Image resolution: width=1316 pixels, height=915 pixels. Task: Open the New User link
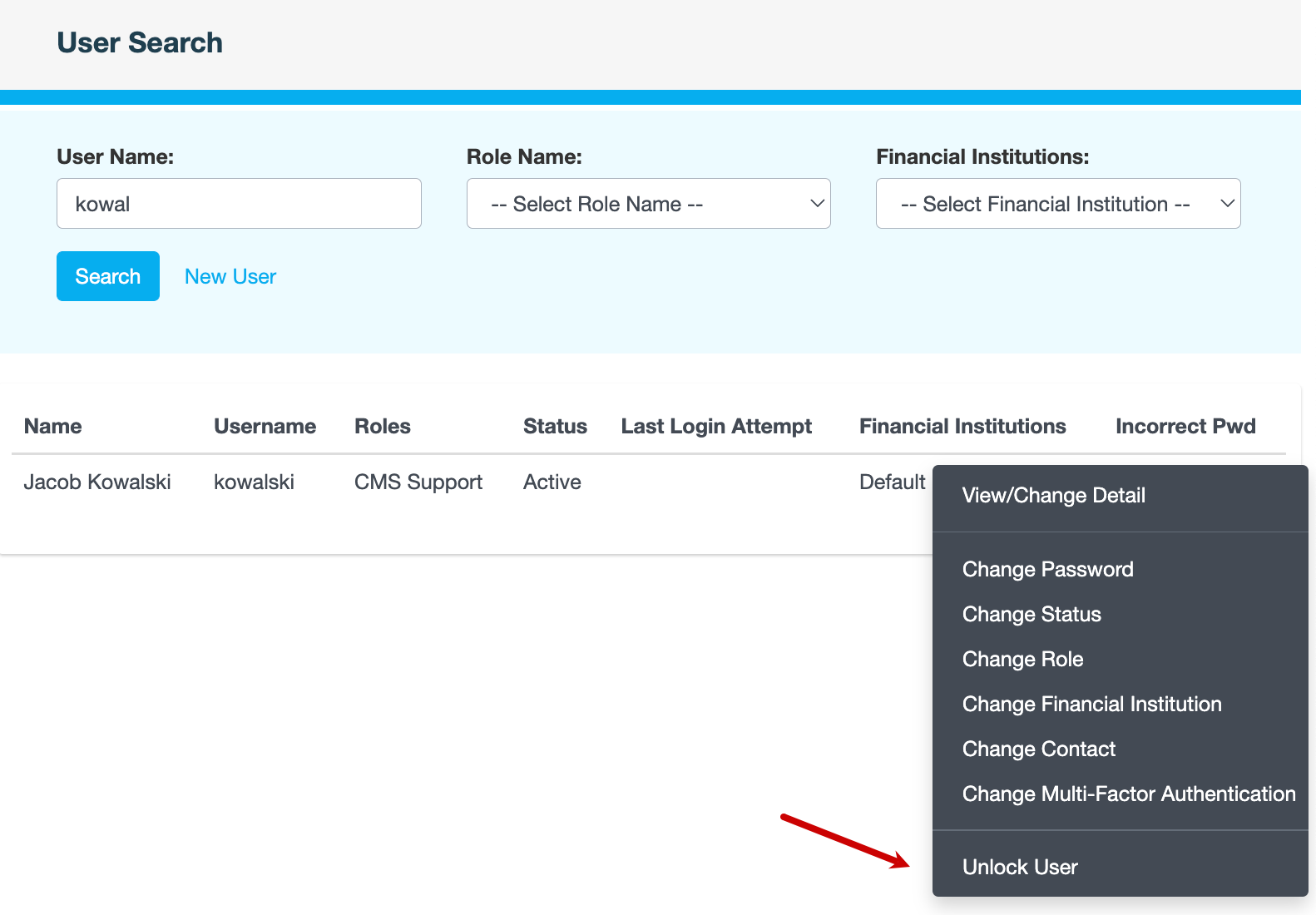pyautogui.click(x=230, y=277)
